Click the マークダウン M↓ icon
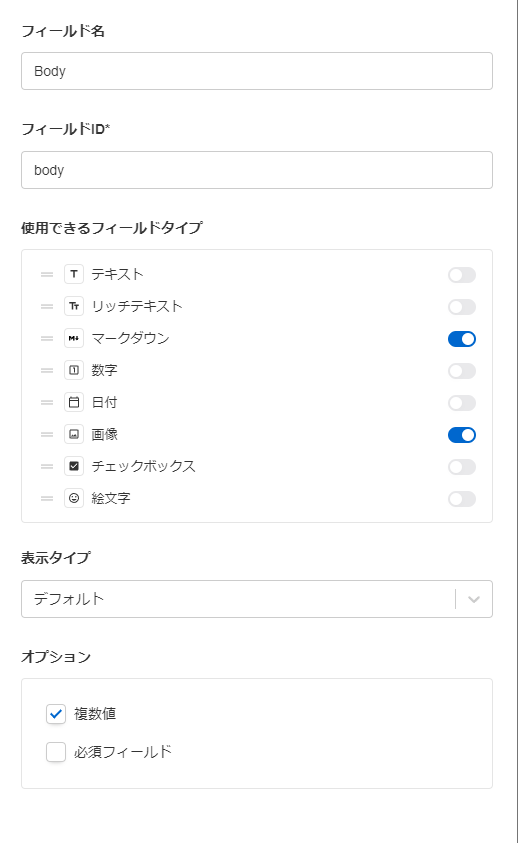Viewport: 518px width, 843px height. [x=74, y=338]
